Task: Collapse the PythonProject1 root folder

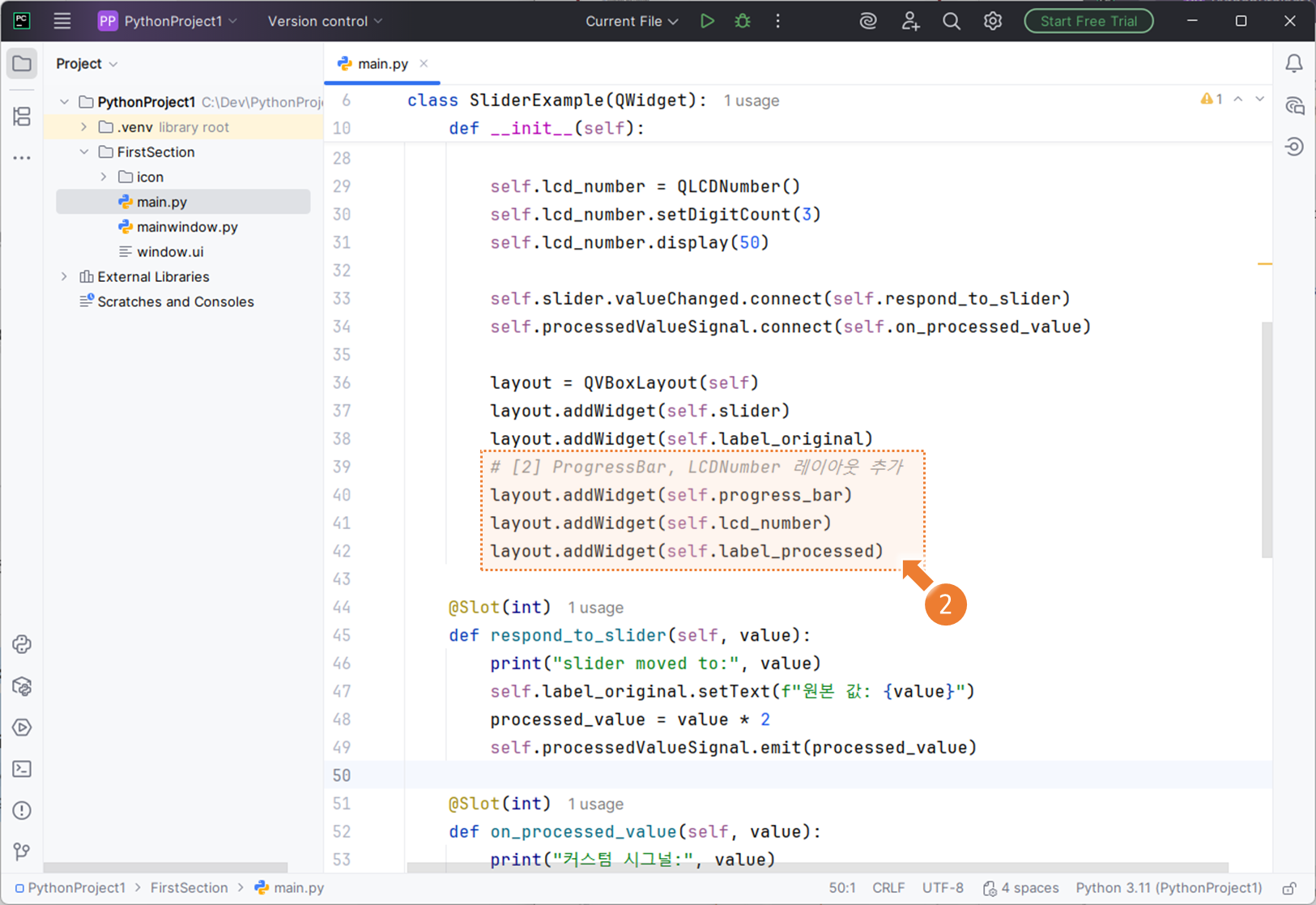Action: click(65, 102)
